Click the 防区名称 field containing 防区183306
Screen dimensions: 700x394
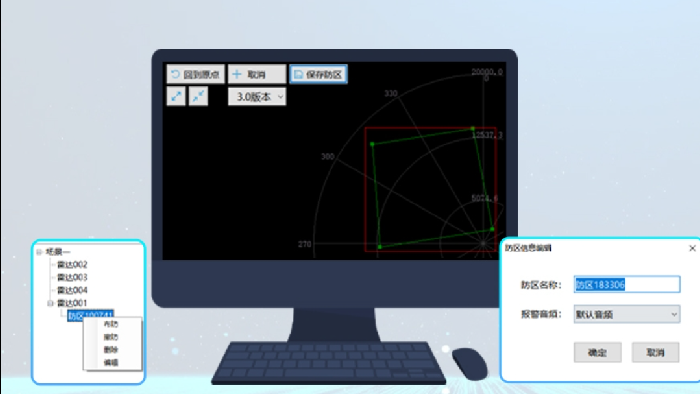pos(627,285)
